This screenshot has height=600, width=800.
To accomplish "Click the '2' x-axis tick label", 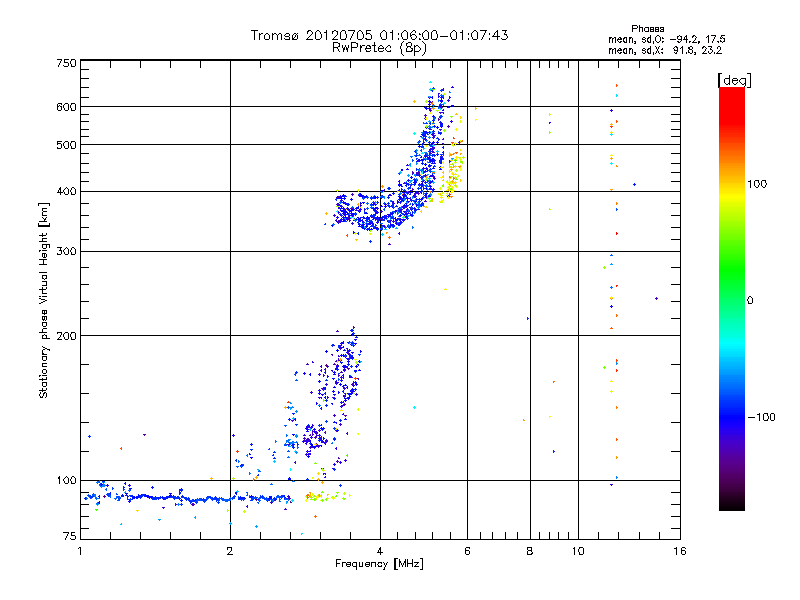I will (x=230, y=551).
